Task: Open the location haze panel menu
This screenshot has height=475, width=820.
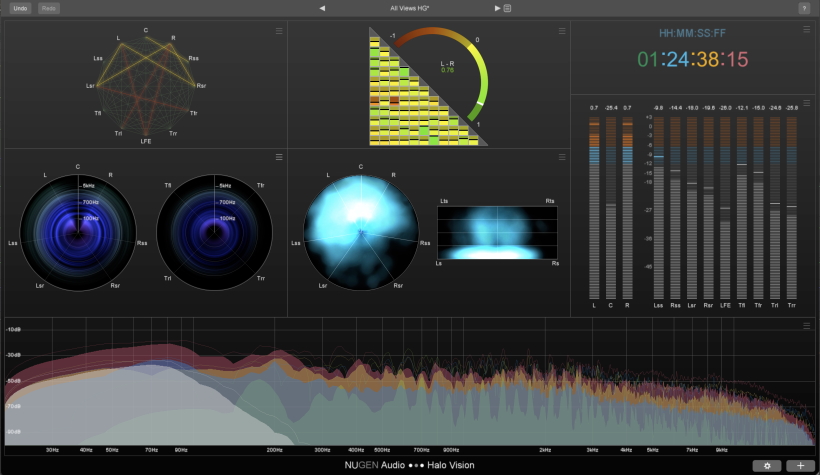Action: click(x=562, y=157)
